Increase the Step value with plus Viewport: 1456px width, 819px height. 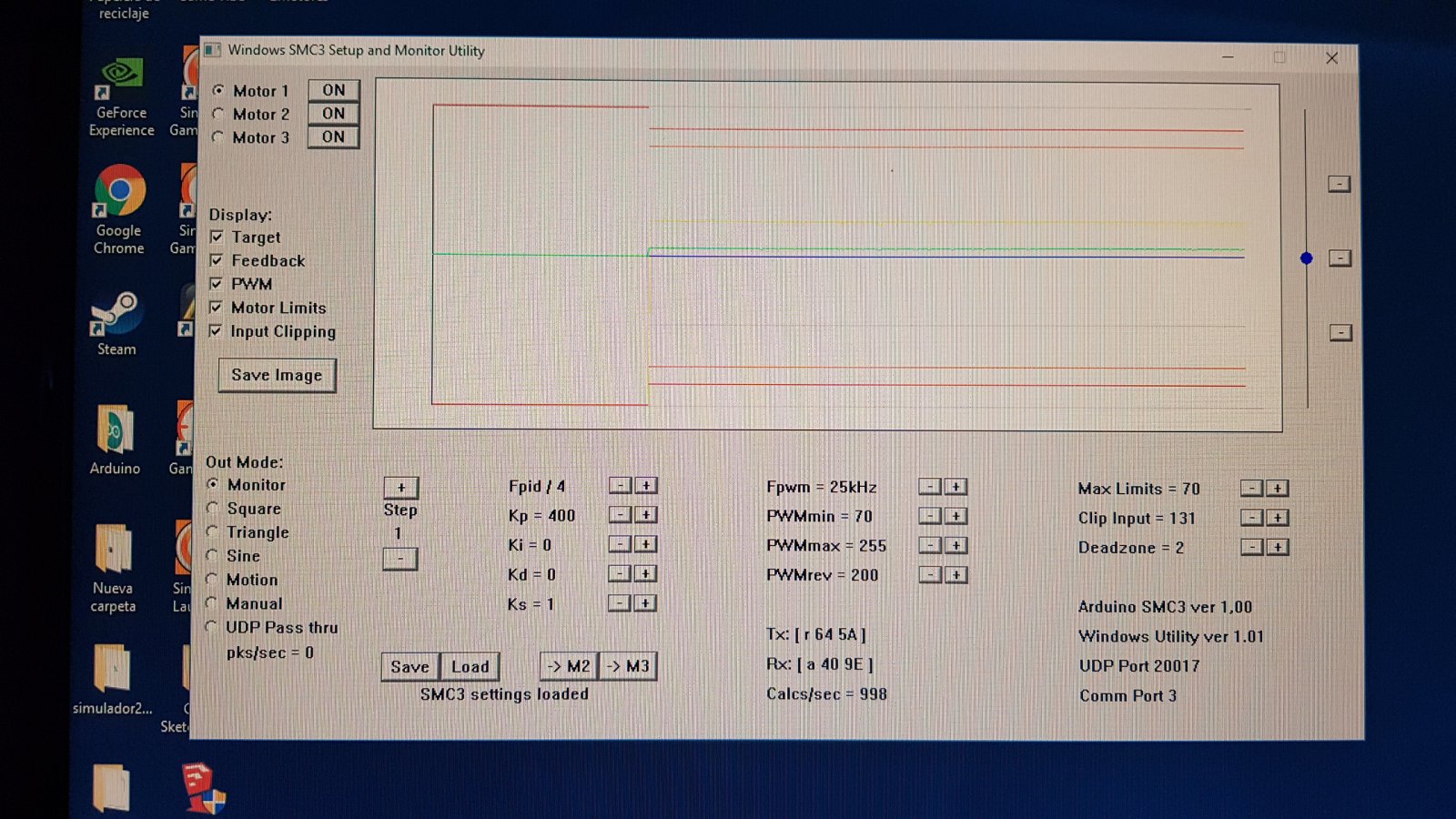pos(400,488)
